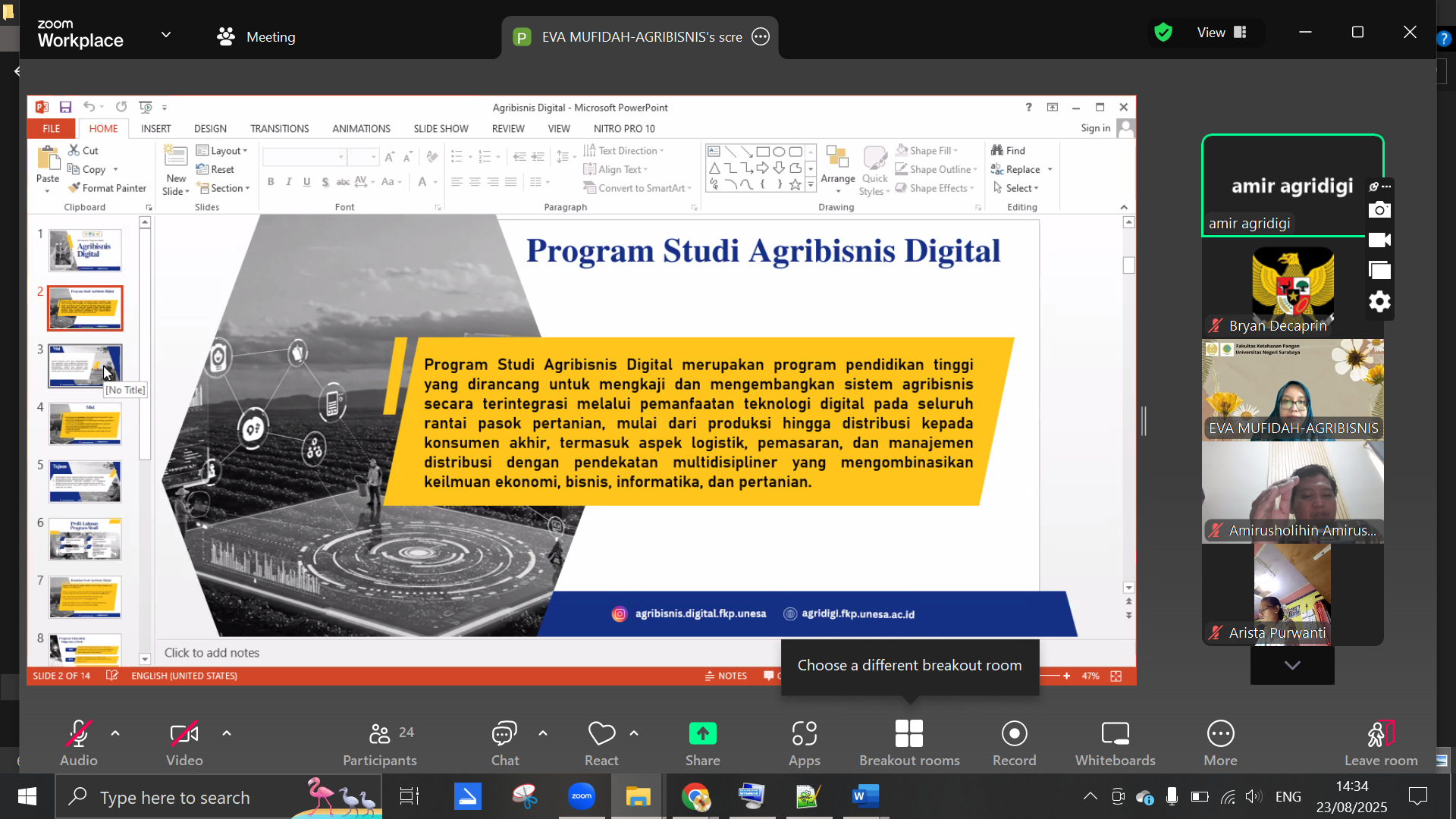Viewport: 1456px width, 819px height.
Task: Switch to the Meeting tab
Action: (x=256, y=36)
